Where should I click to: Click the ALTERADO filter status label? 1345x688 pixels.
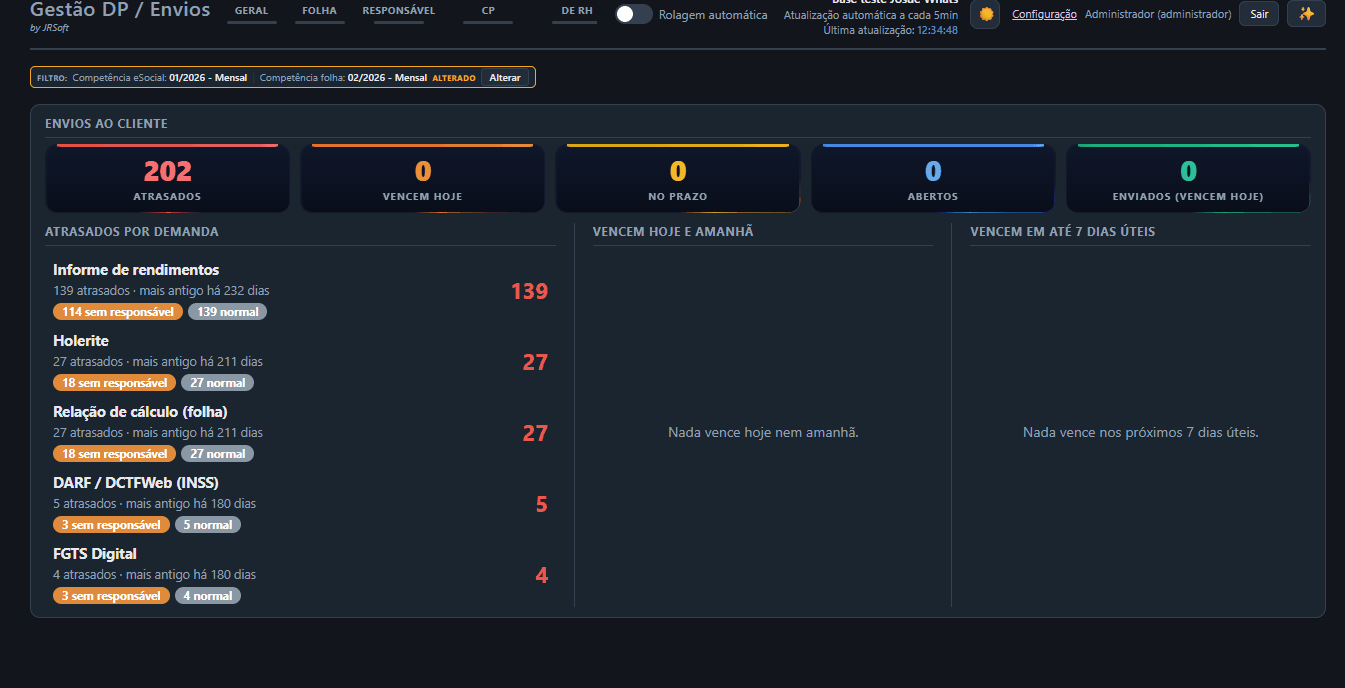click(x=454, y=77)
